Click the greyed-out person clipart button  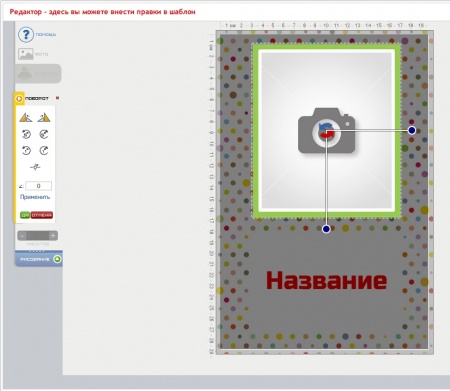38,73
